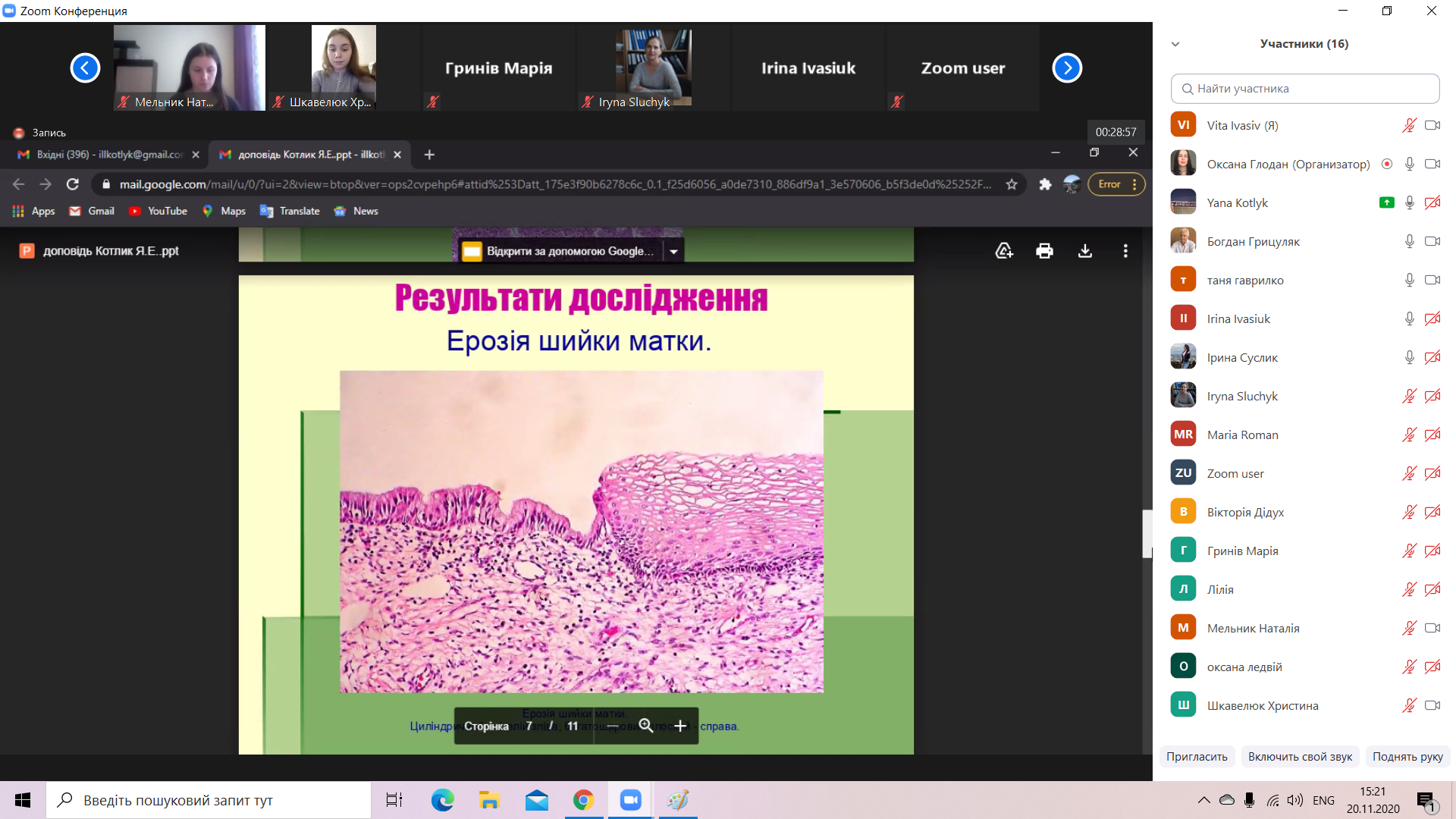1456x819 pixels.
Task: Open the viewer's three-dot more options
Action: 1125,251
